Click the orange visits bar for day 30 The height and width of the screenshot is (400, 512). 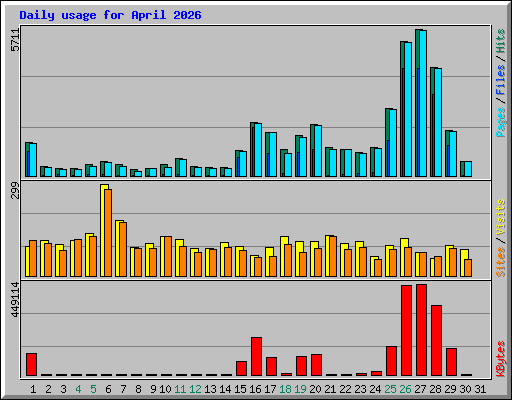[468, 268]
